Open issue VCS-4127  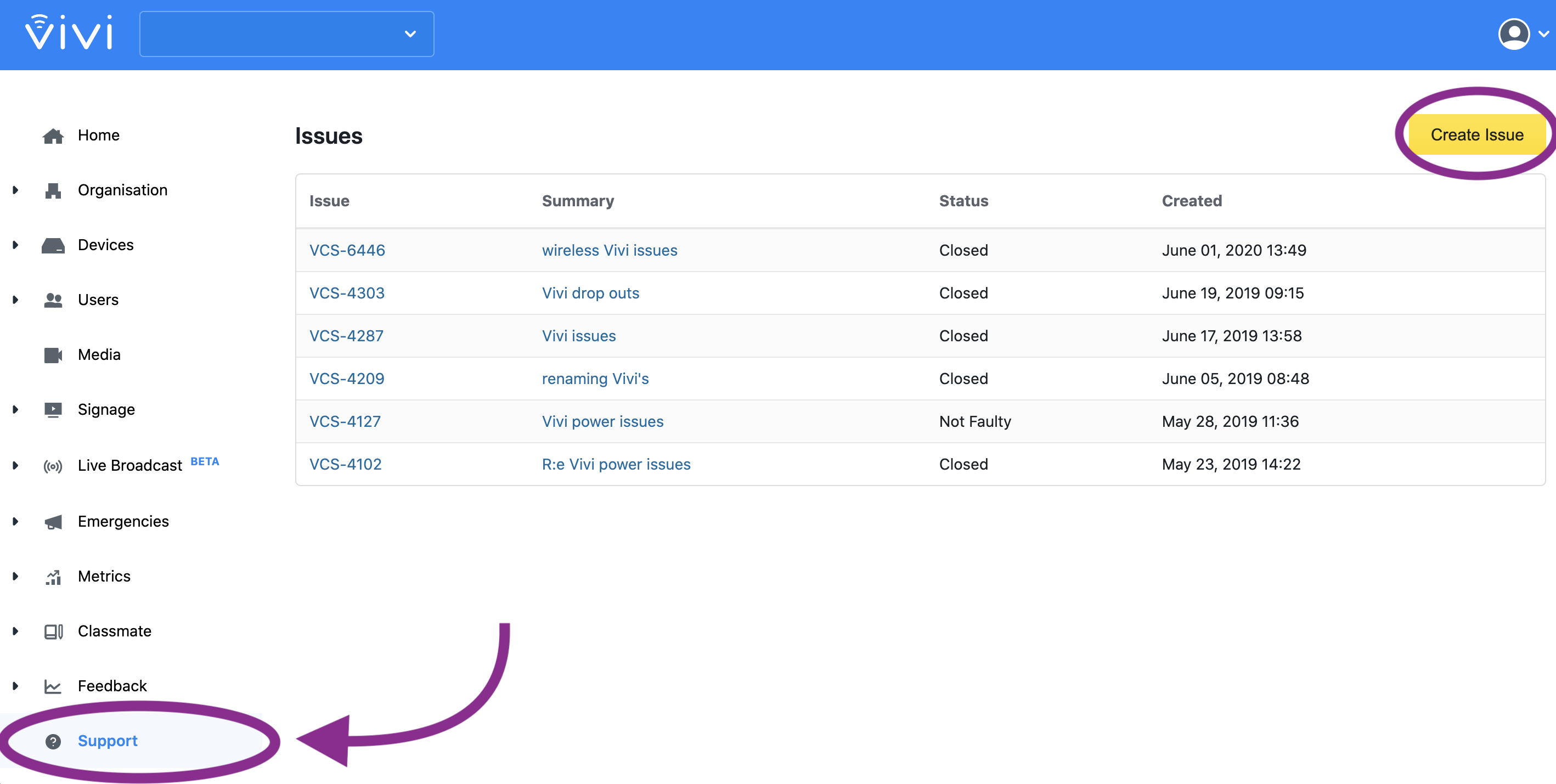coord(345,421)
